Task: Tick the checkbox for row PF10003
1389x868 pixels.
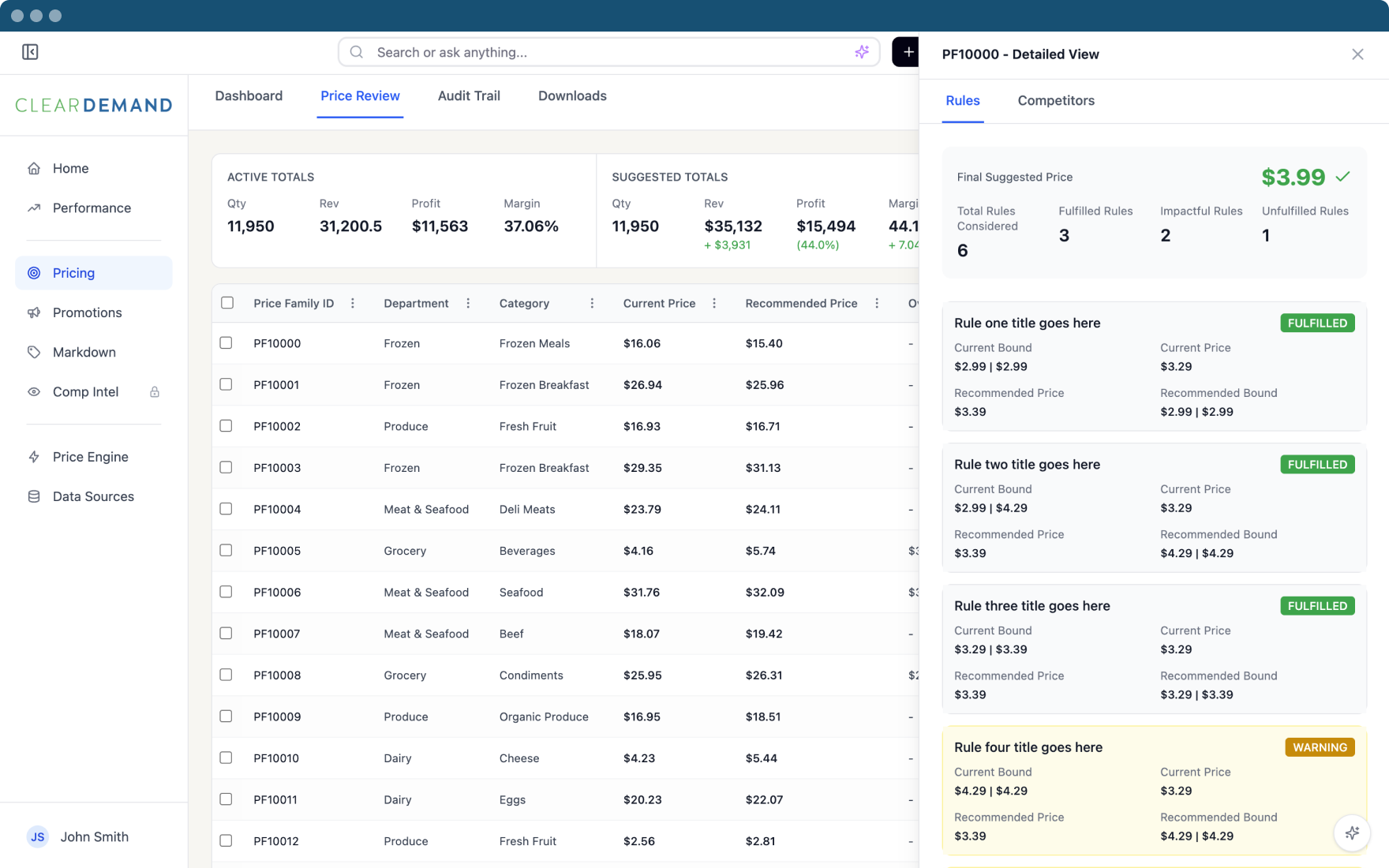Action: 227,467
